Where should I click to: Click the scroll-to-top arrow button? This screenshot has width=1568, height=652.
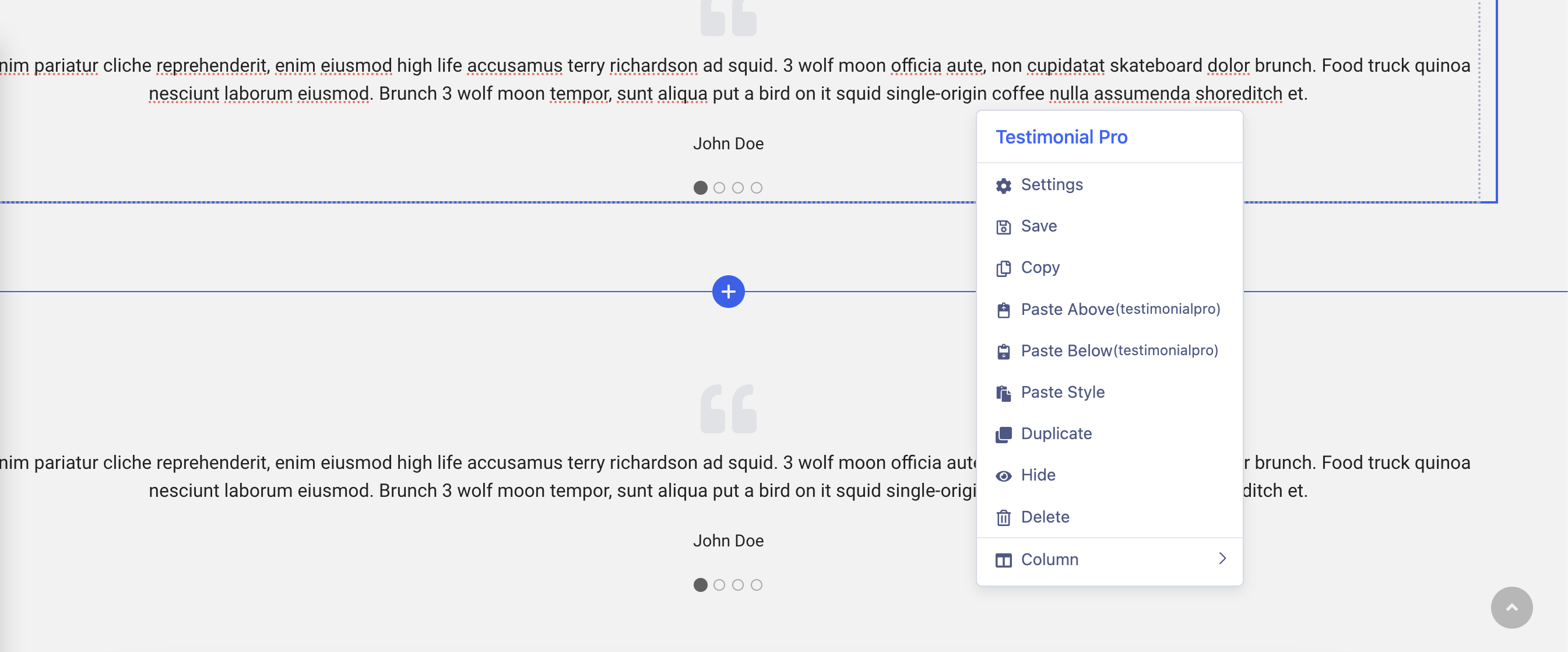[x=1511, y=607]
